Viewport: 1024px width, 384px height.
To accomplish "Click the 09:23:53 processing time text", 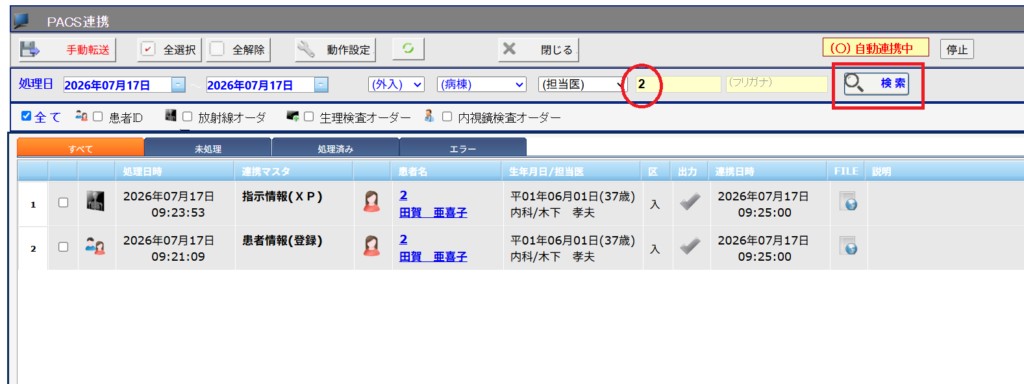I will click(x=178, y=212).
